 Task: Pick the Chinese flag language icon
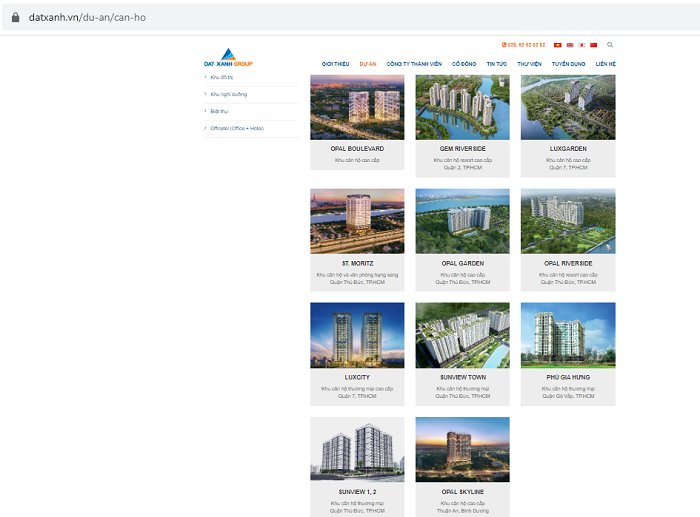(x=593, y=45)
